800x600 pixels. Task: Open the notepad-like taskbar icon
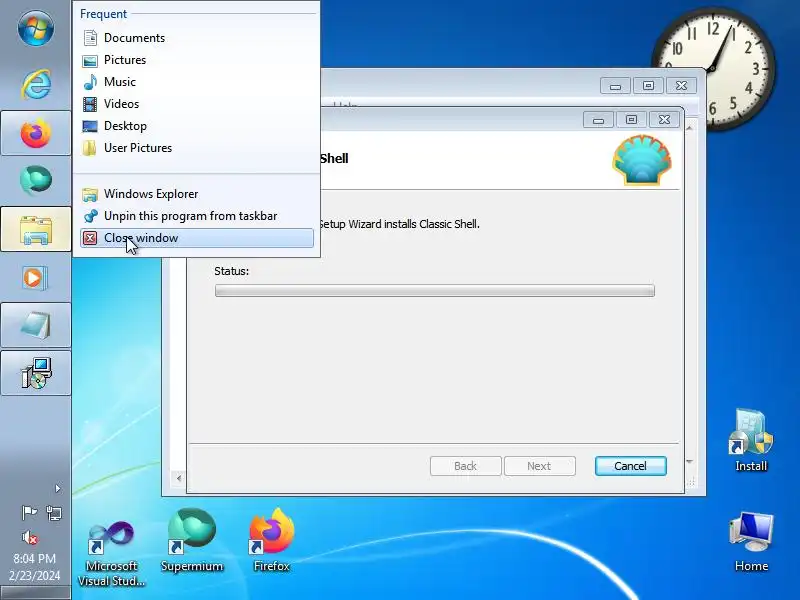36,325
